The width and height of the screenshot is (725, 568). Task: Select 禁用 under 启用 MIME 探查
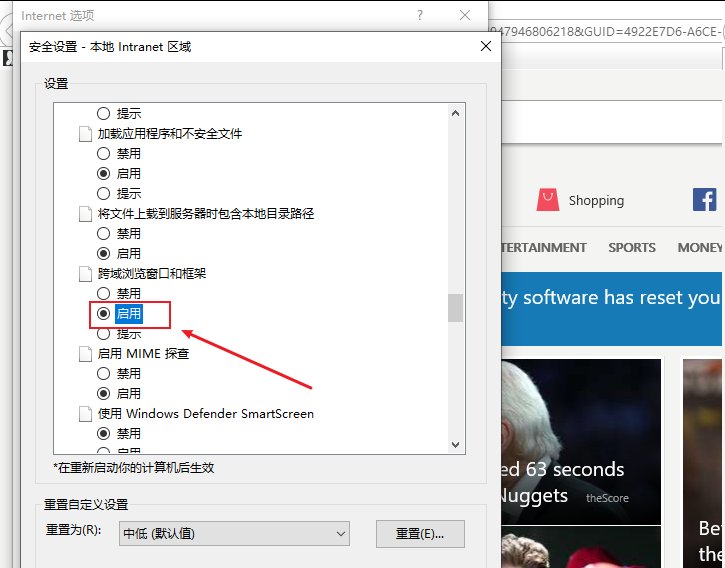point(104,373)
